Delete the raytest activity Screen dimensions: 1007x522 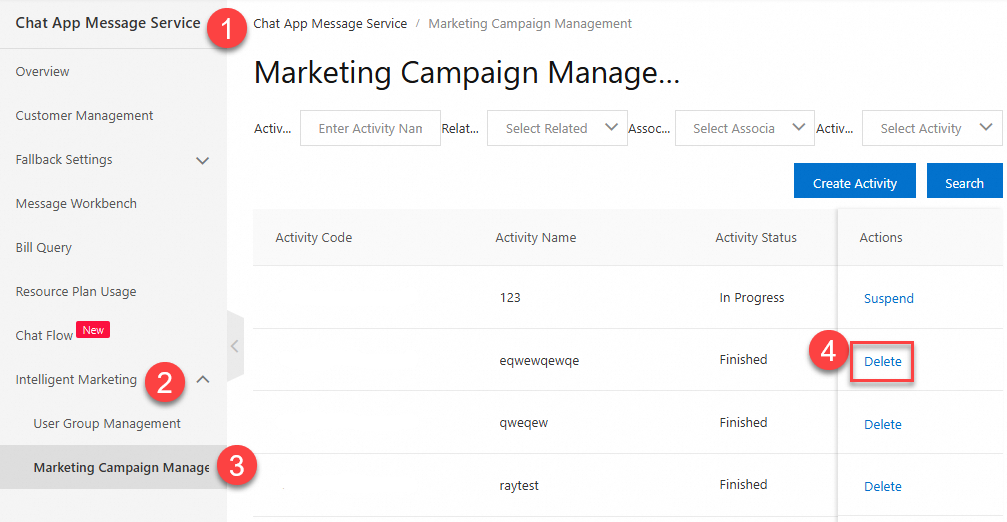coord(882,486)
